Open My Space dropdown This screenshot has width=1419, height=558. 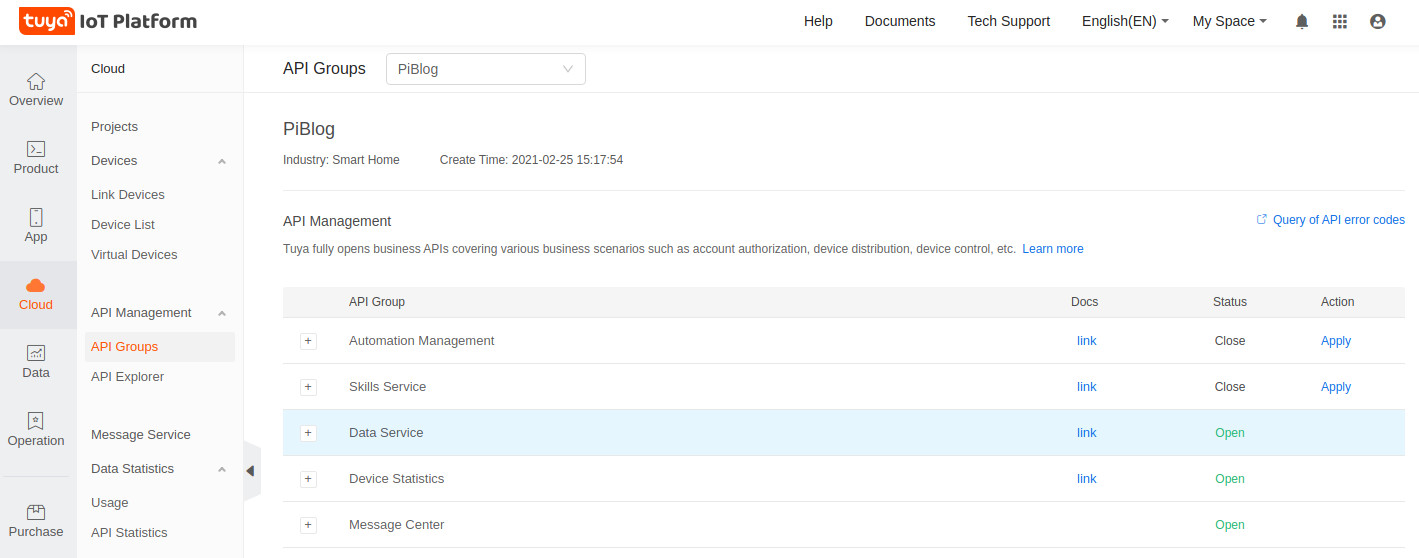1230,21
